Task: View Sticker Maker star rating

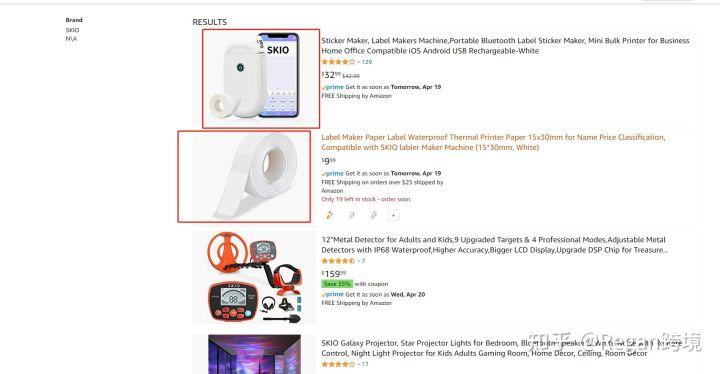Action: tap(338, 62)
